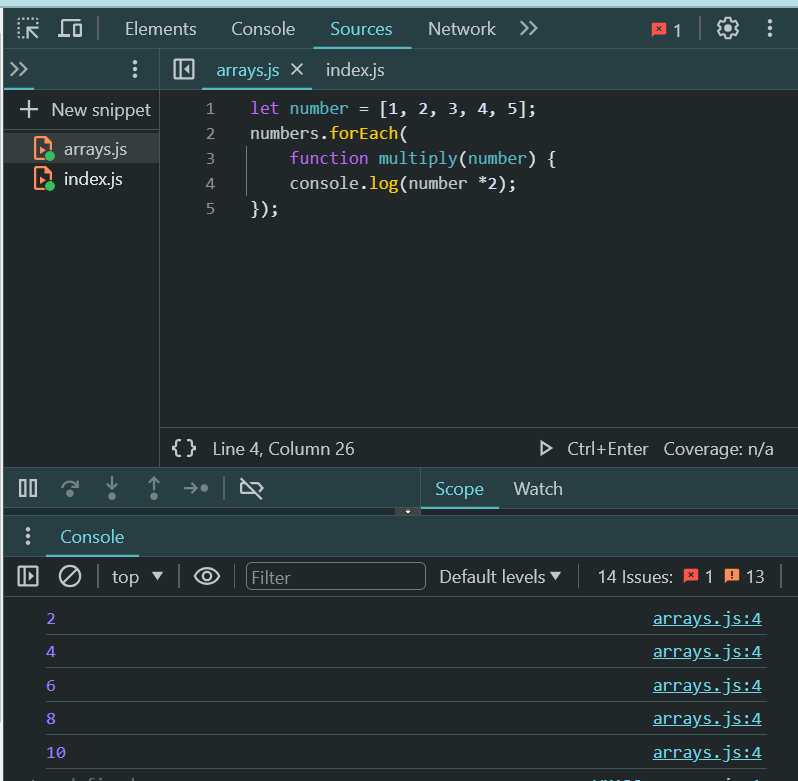Select the Console drawer tab
Viewport: 798px width, 781px height.
92,537
